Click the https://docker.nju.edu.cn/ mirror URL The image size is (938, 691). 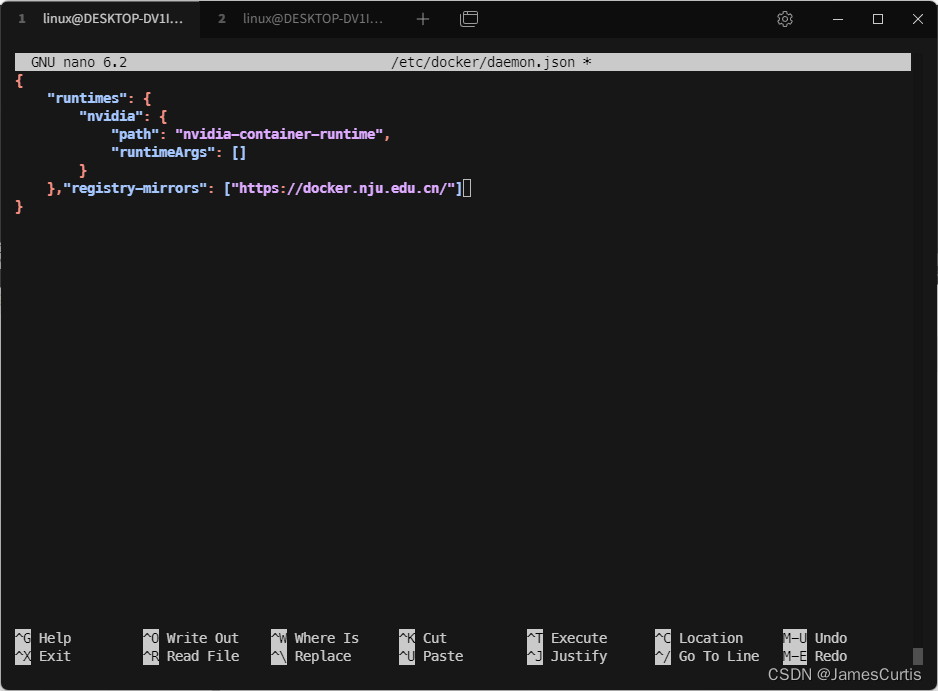pyautogui.click(x=343, y=188)
